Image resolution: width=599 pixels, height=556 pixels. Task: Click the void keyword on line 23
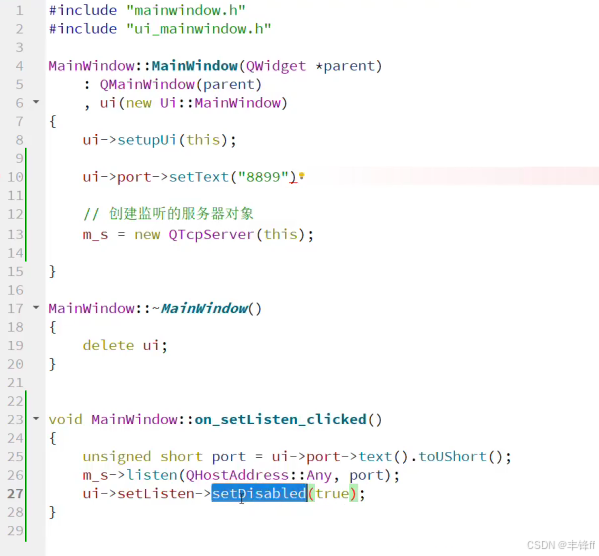[x=65, y=420]
